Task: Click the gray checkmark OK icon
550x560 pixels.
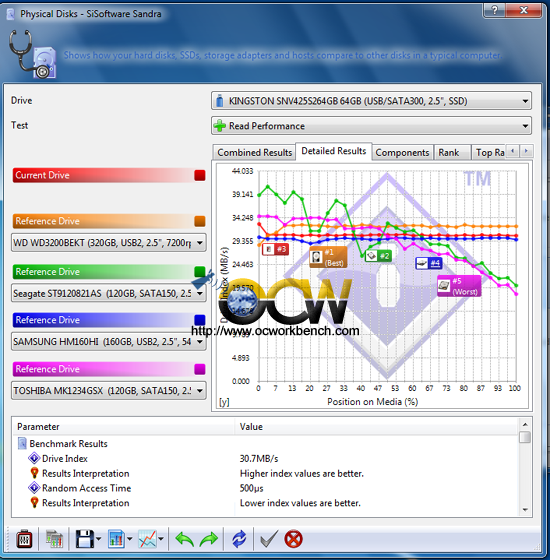Action: [x=269, y=539]
